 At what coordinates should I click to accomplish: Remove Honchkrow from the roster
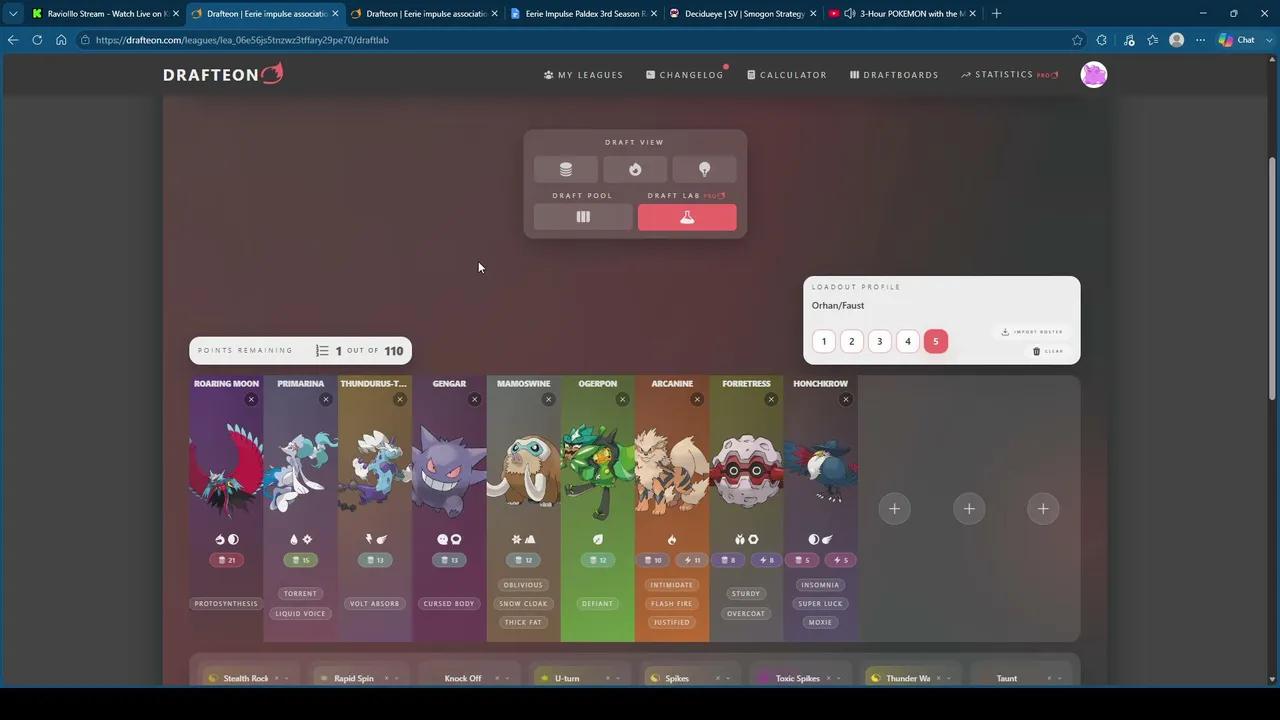845,400
